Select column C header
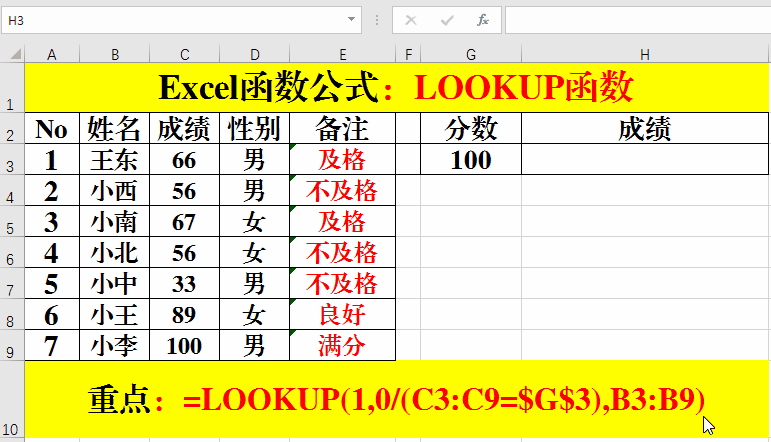The image size is (771, 442). point(184,55)
